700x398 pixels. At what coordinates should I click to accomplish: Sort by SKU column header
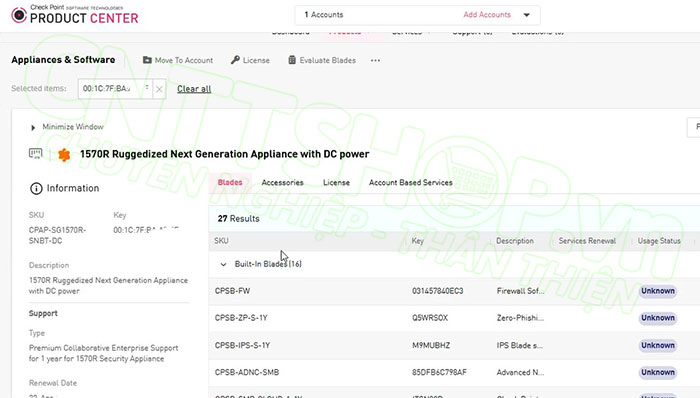[x=221, y=241]
